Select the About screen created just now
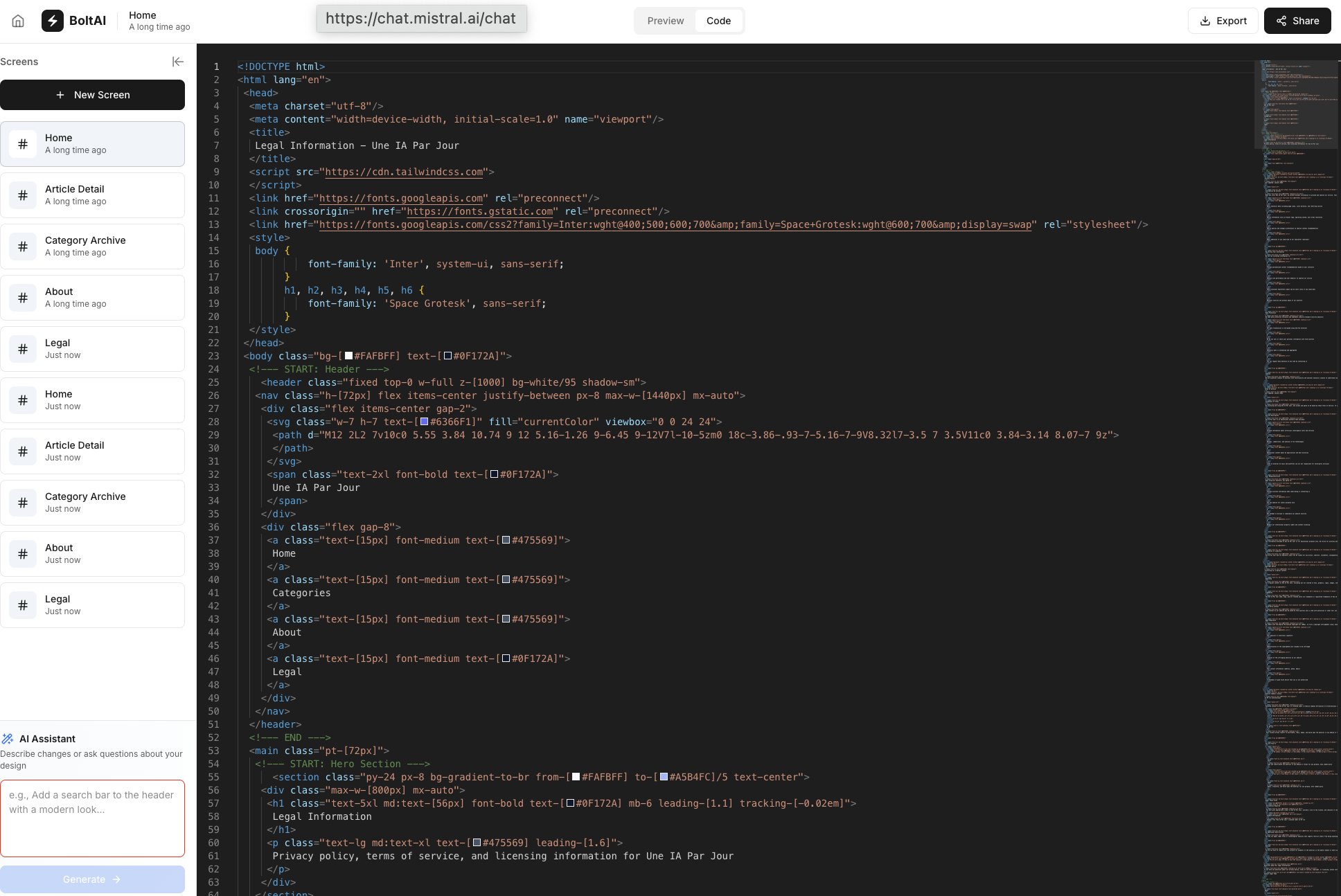 (x=93, y=554)
